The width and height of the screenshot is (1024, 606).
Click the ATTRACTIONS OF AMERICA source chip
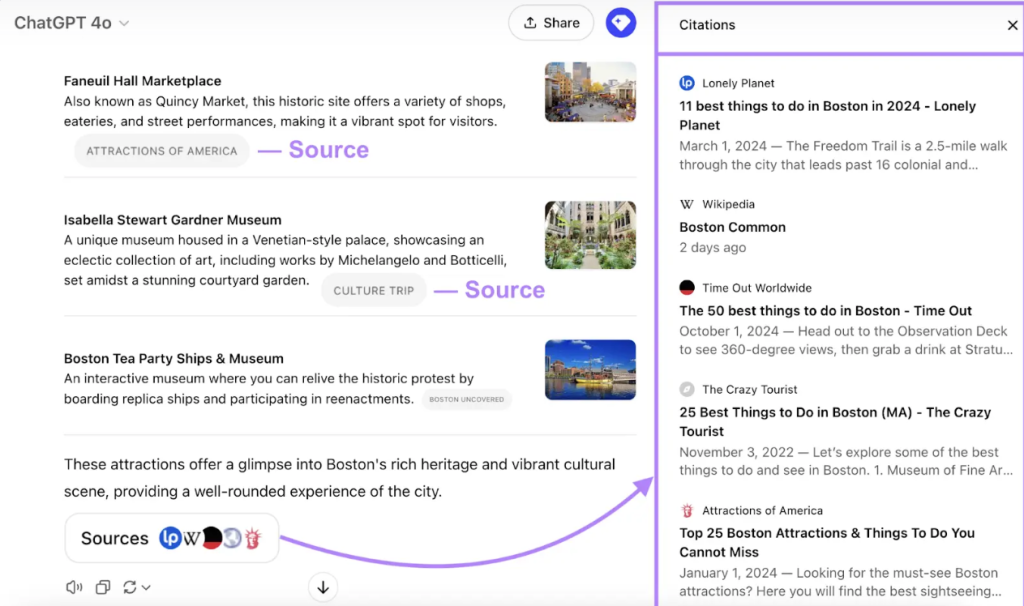point(161,151)
